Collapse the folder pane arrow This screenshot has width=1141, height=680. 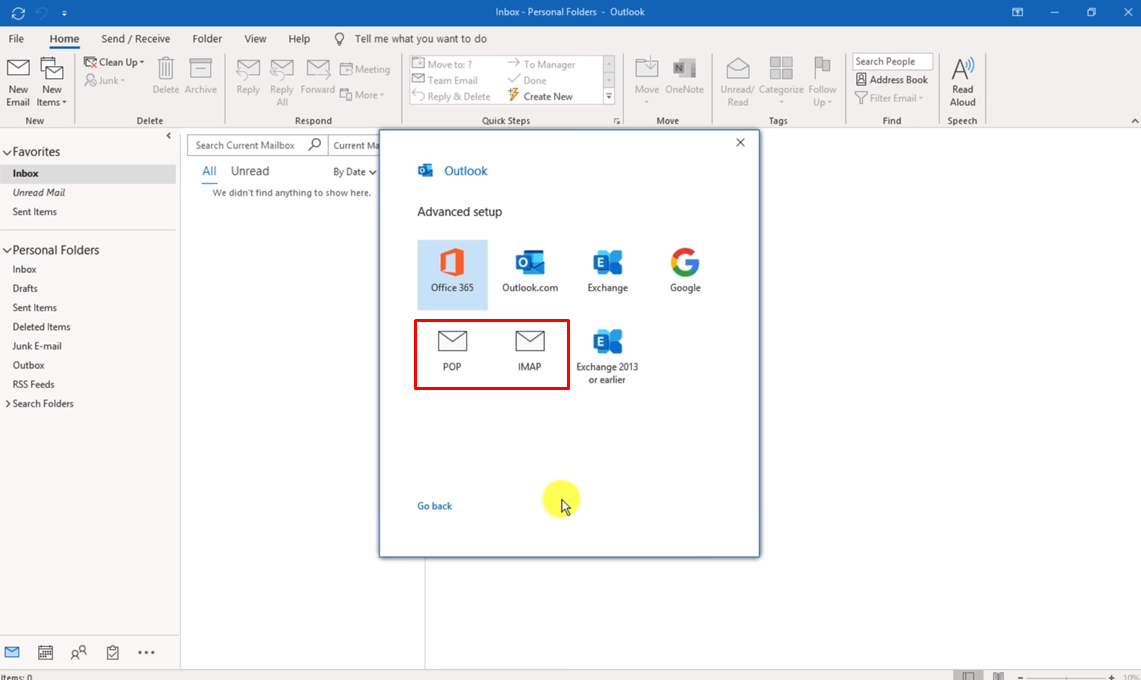pos(168,135)
